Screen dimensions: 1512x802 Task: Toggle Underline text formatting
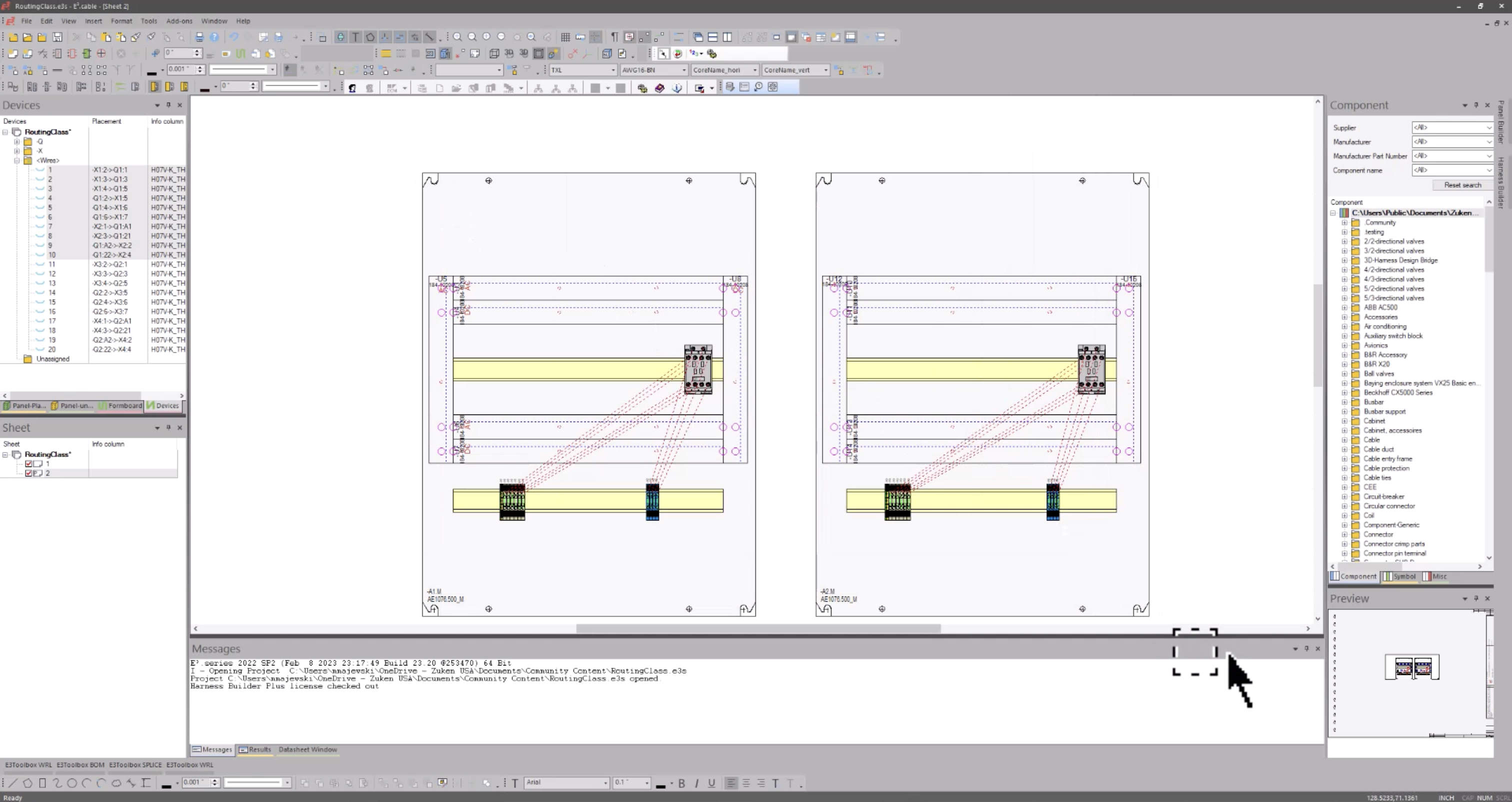coord(711,783)
